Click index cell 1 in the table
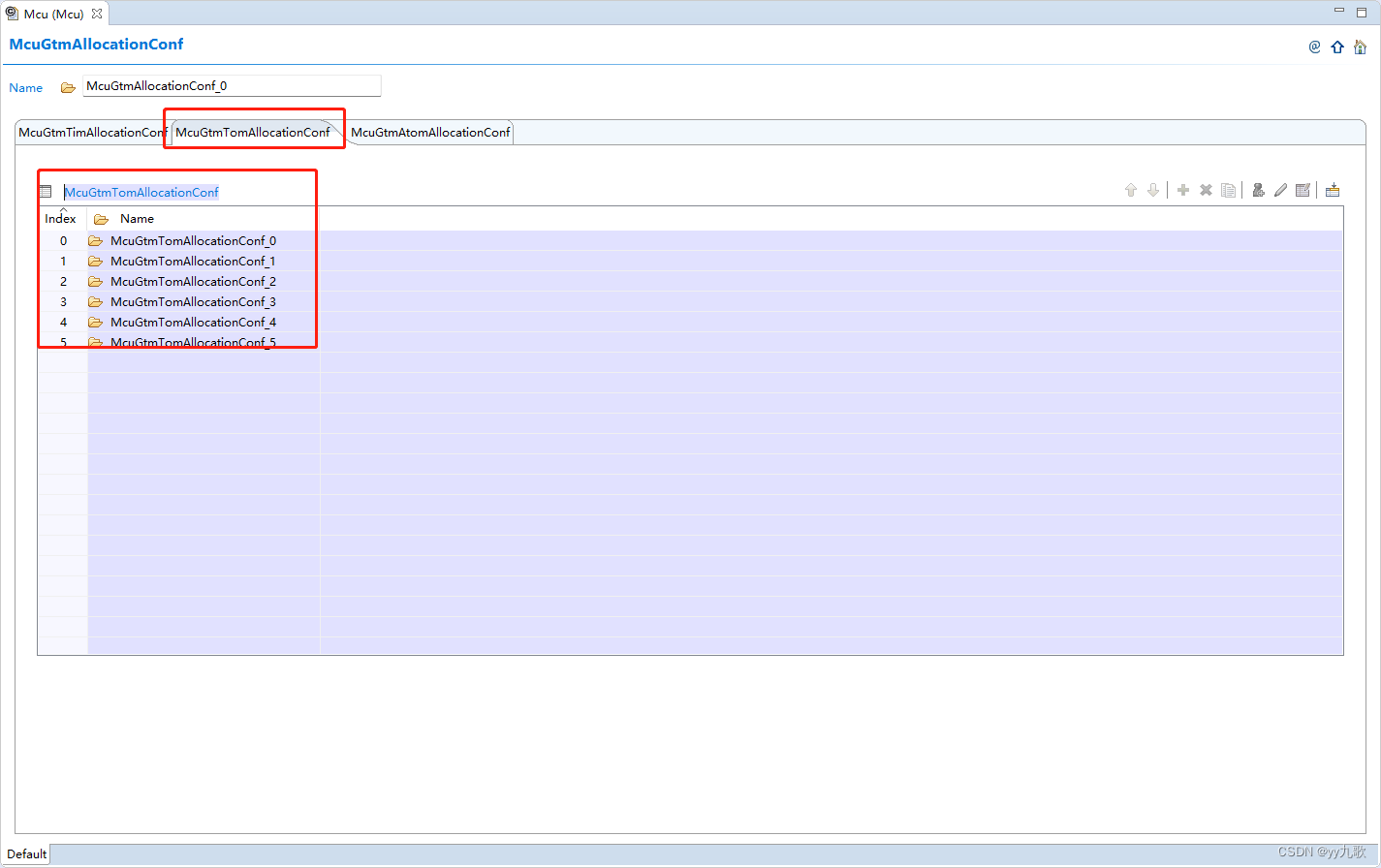The height and width of the screenshot is (868, 1381). coord(63,262)
